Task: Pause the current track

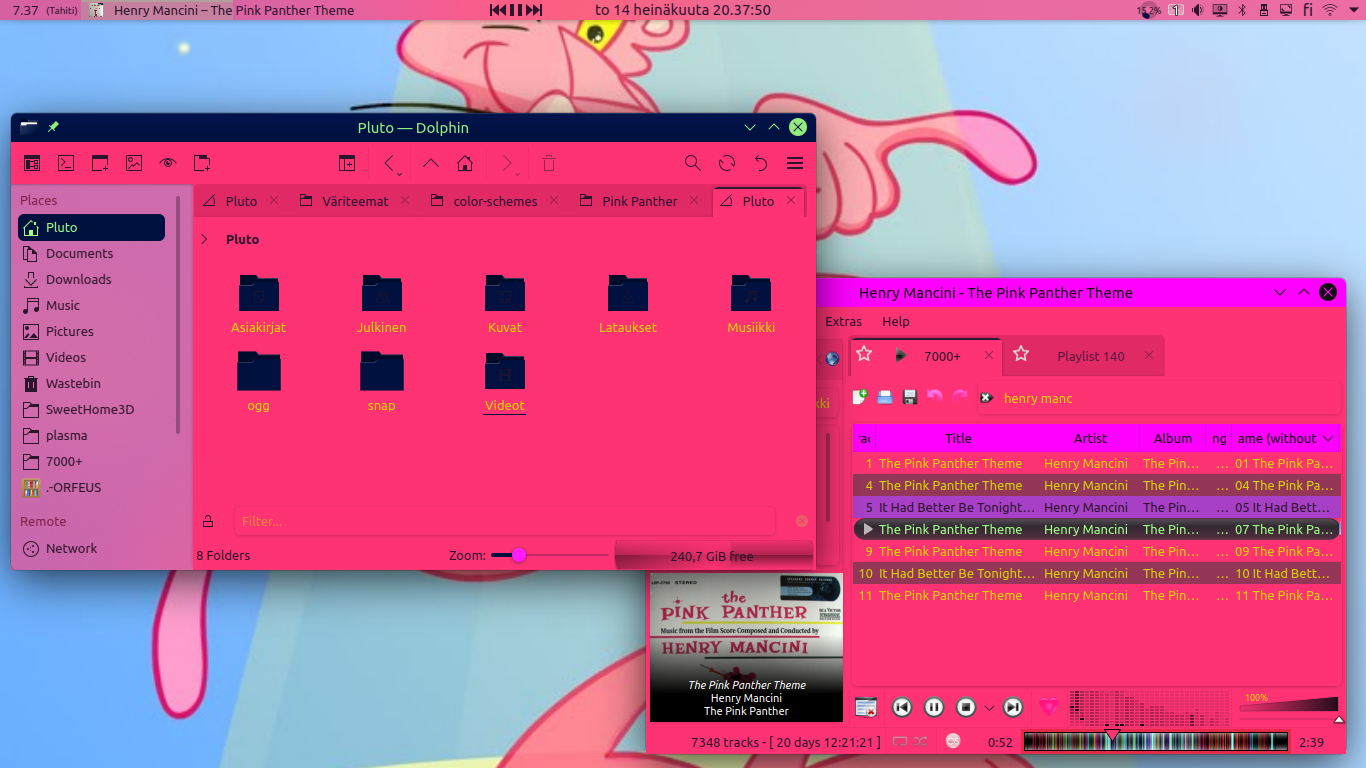Action: pyautogui.click(x=934, y=707)
